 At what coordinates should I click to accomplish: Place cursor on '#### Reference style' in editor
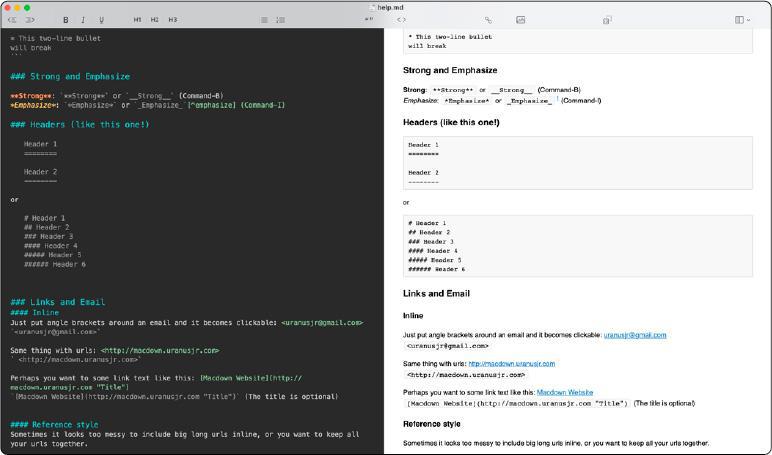pos(54,424)
